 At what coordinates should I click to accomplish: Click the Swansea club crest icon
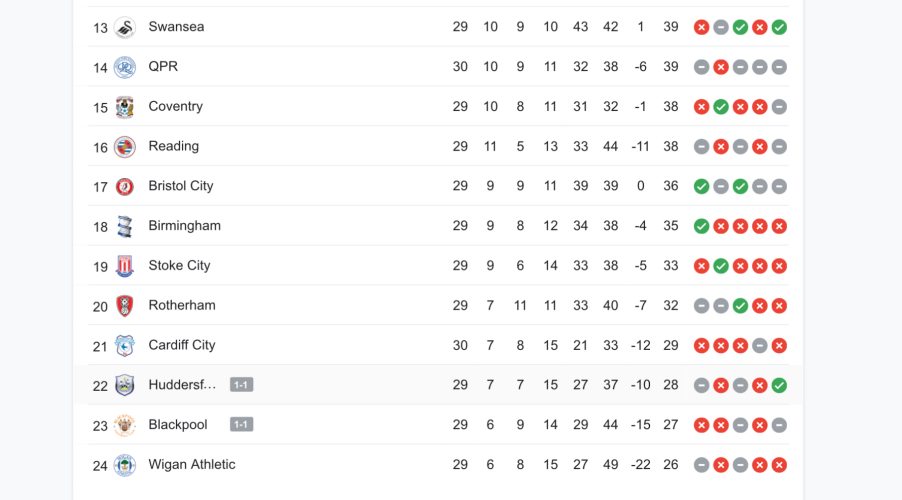(x=124, y=27)
